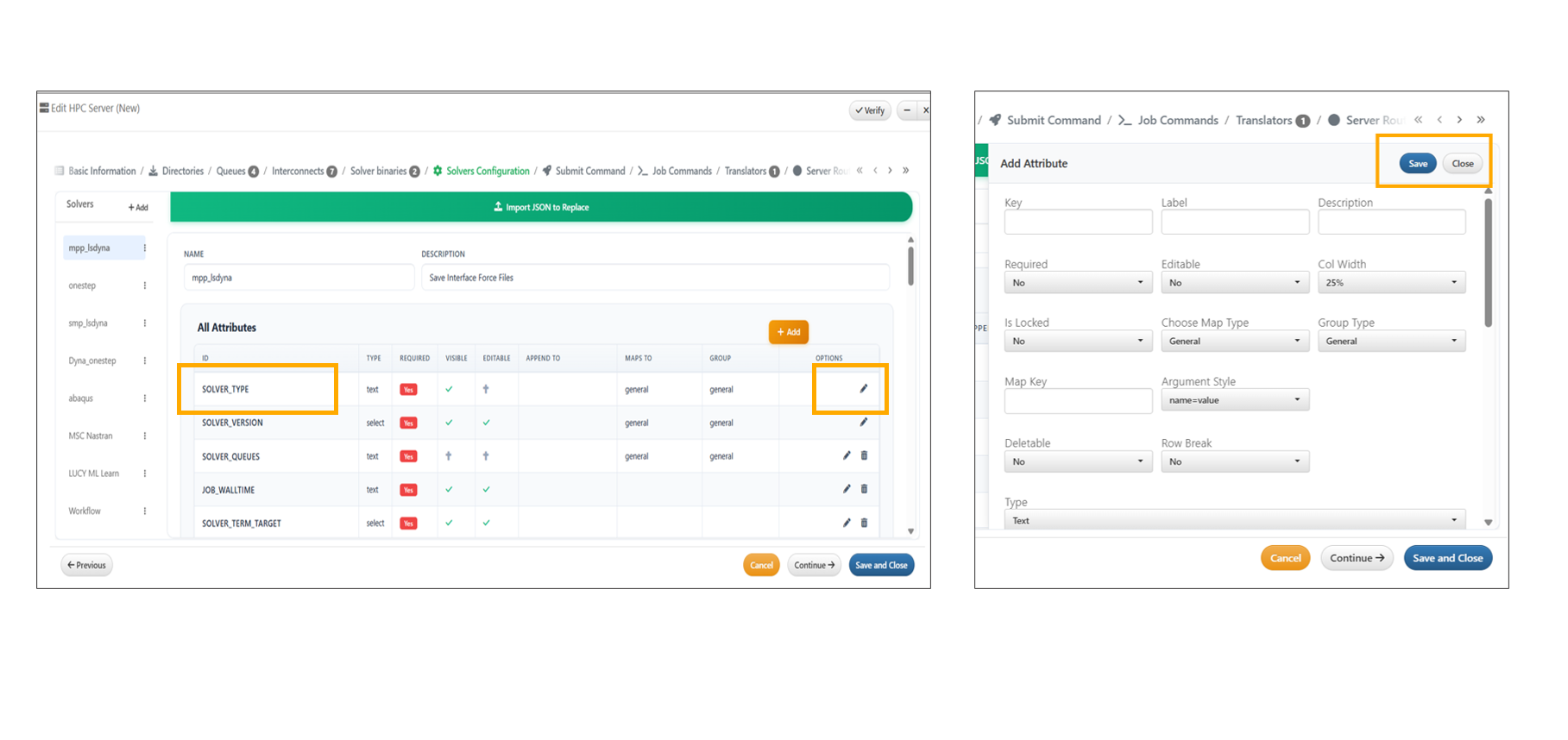The height and width of the screenshot is (740, 1568).
Task: Open the Interconnects tab
Action: click(x=298, y=172)
